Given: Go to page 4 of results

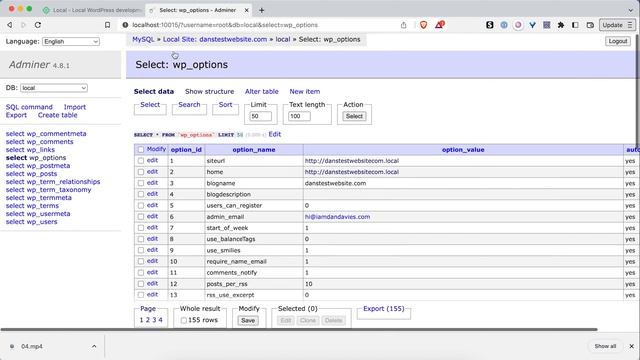Looking at the screenshot, I should coord(160,320).
